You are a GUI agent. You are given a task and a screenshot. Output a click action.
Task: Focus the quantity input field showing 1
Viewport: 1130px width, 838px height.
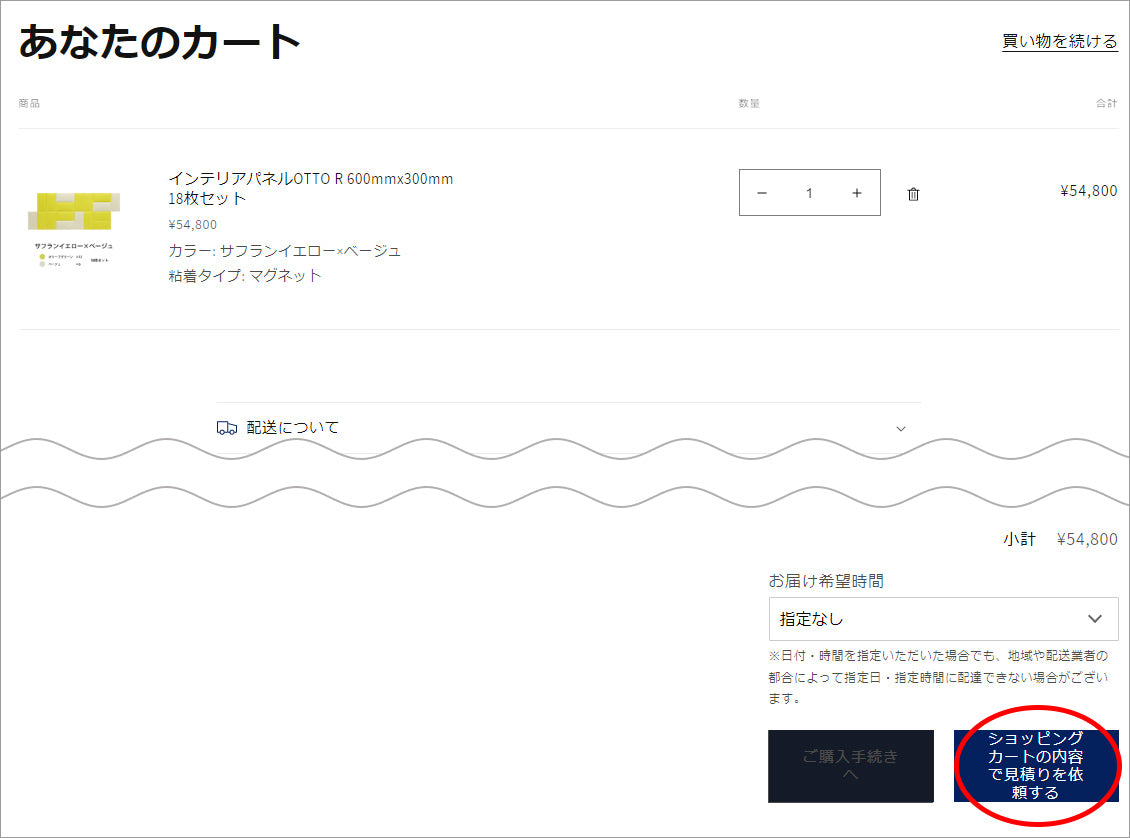809,193
